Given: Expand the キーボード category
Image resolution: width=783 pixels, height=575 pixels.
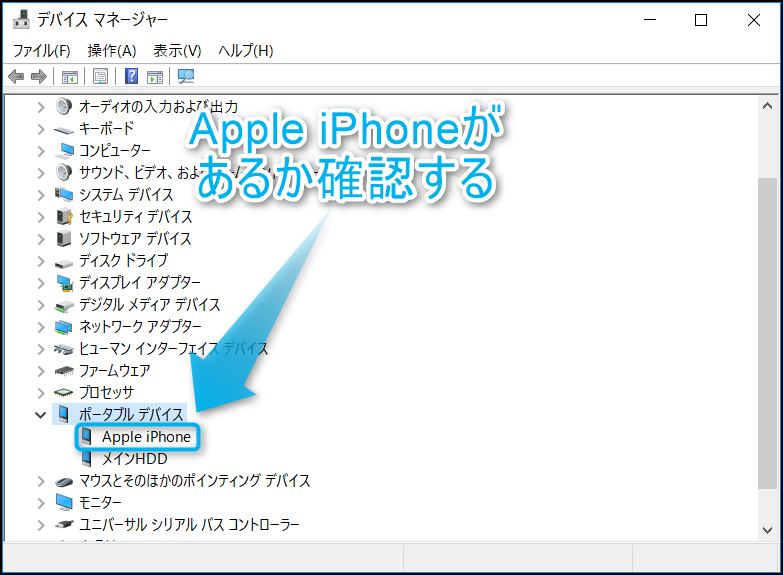Looking at the screenshot, I should (41, 128).
